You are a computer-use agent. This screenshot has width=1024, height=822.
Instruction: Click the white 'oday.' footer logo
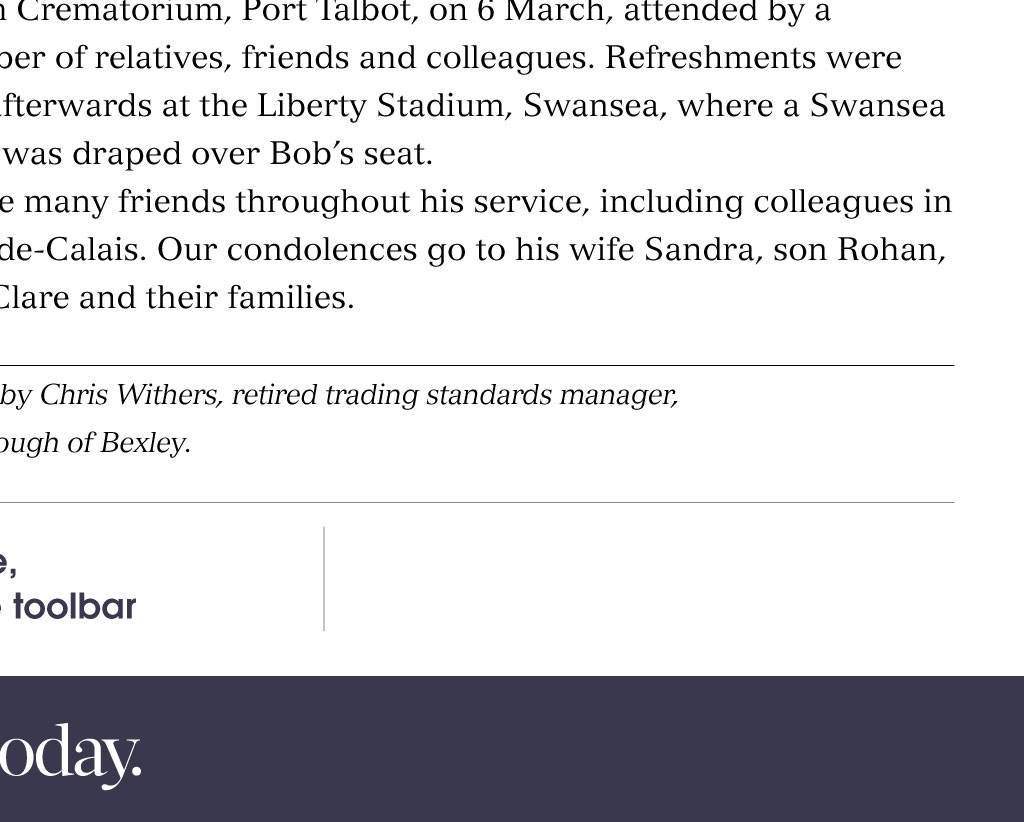(70, 757)
